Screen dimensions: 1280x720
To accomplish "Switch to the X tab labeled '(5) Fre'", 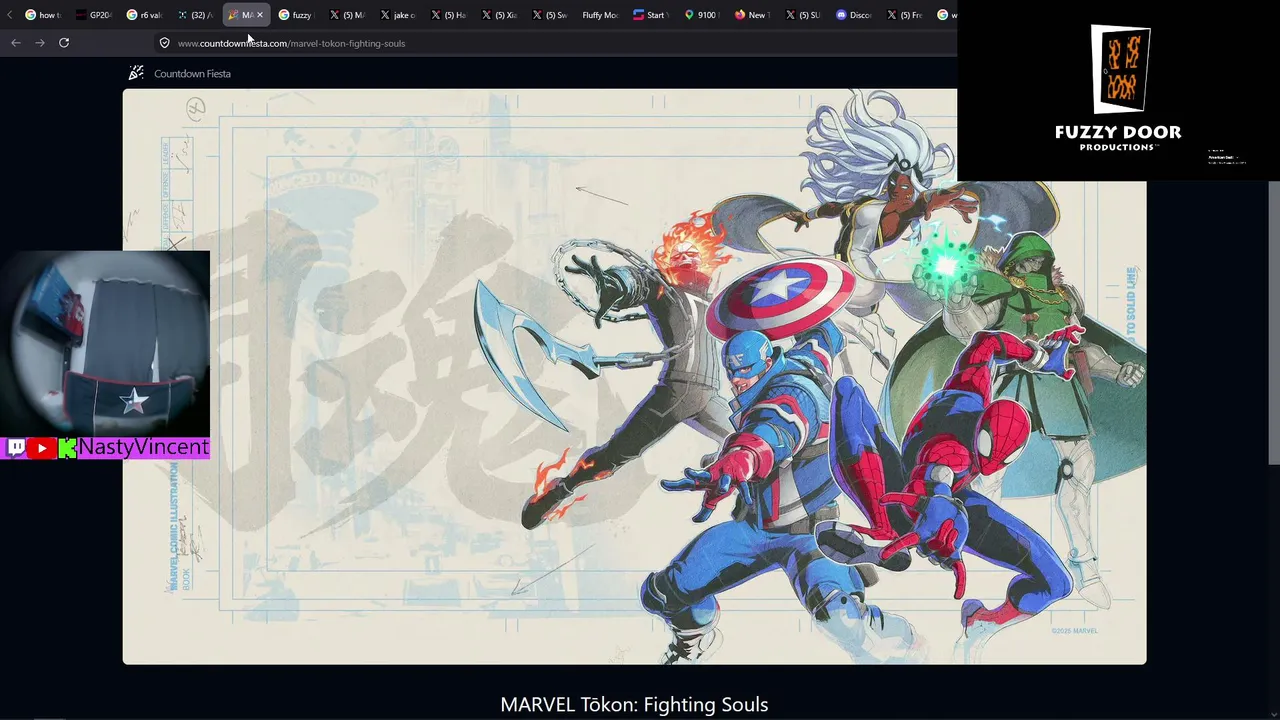I will click(904, 15).
